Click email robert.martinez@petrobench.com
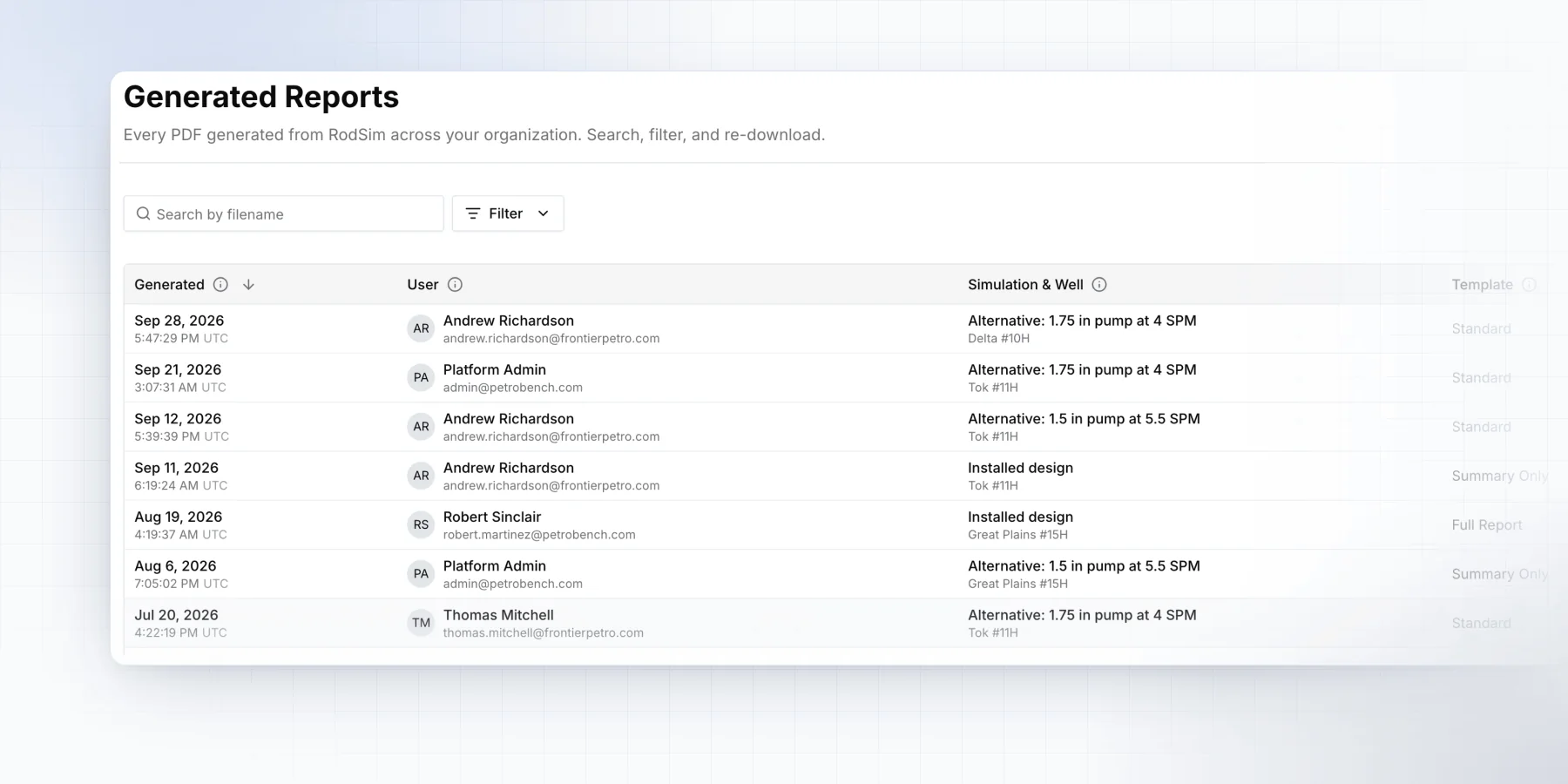The image size is (1568, 784). pyautogui.click(x=539, y=535)
